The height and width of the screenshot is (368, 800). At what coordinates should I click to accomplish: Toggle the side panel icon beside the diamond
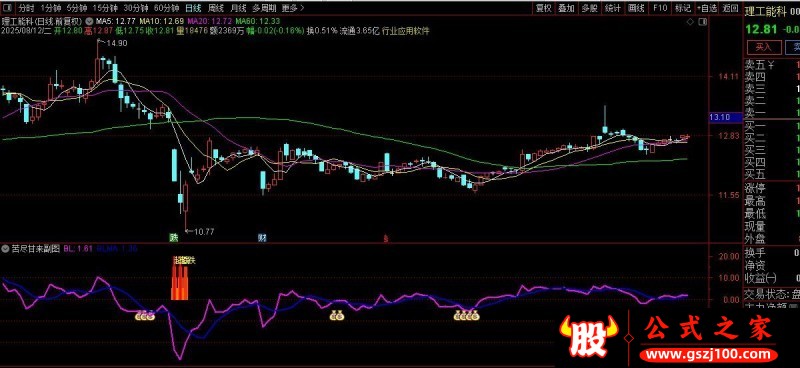click(x=703, y=22)
